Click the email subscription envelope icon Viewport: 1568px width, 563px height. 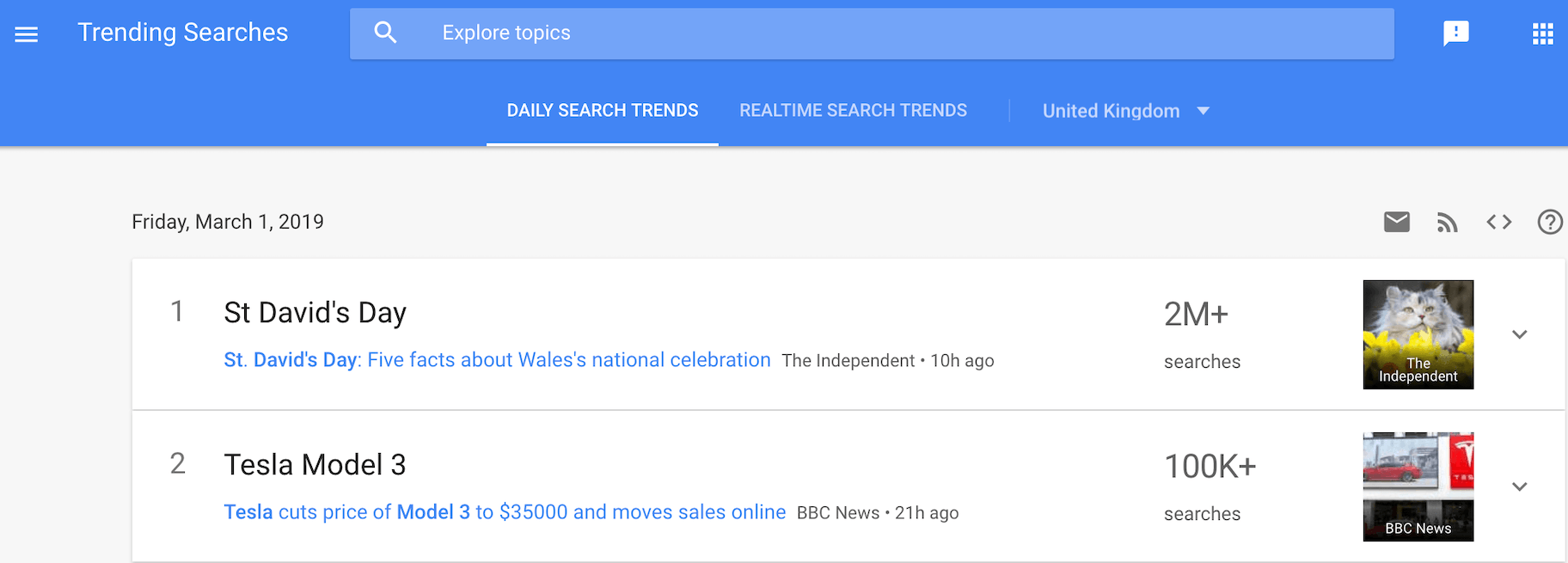point(1396,222)
